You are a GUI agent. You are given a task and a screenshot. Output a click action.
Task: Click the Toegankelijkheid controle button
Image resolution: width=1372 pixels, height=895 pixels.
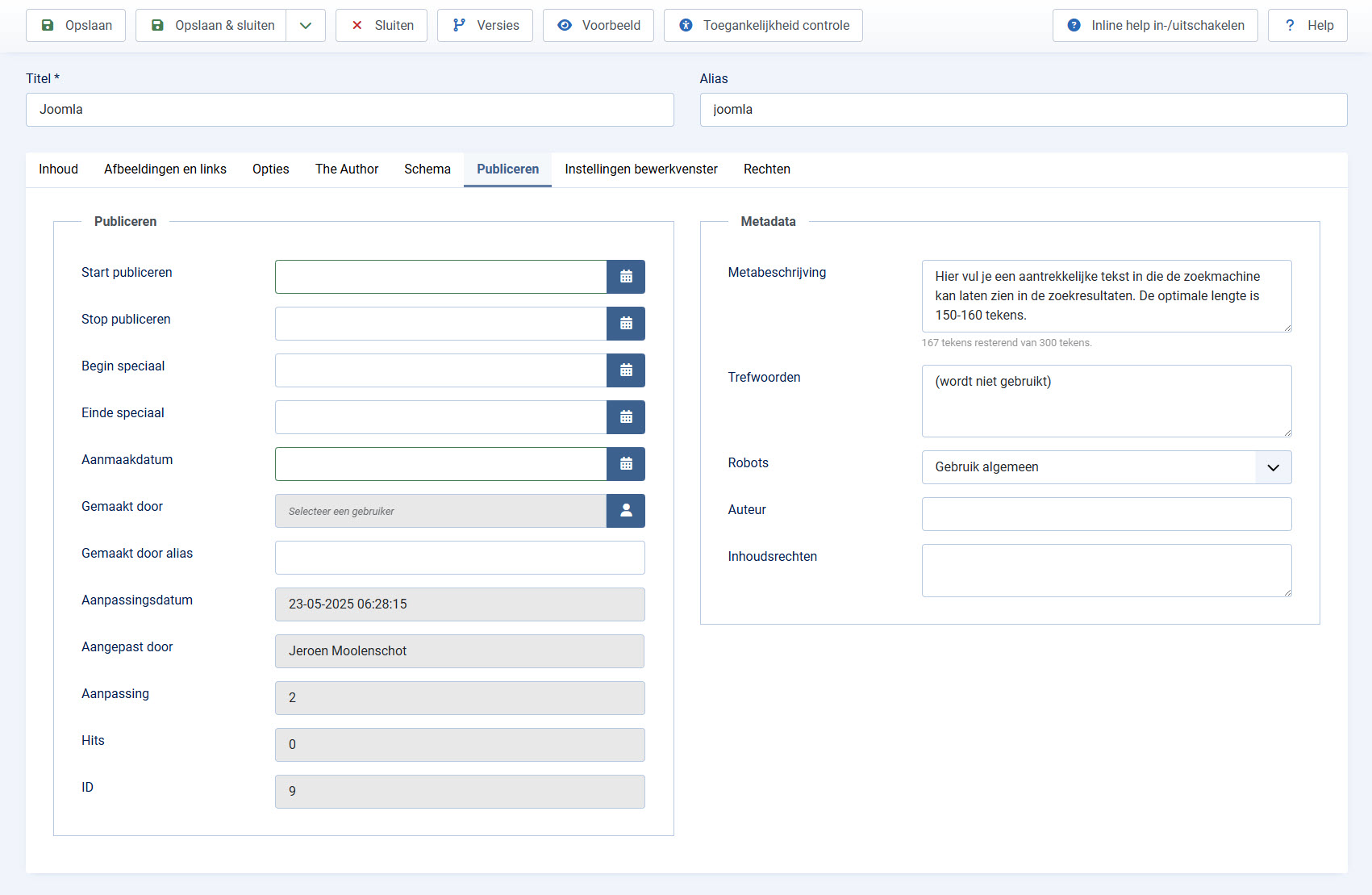(762, 25)
